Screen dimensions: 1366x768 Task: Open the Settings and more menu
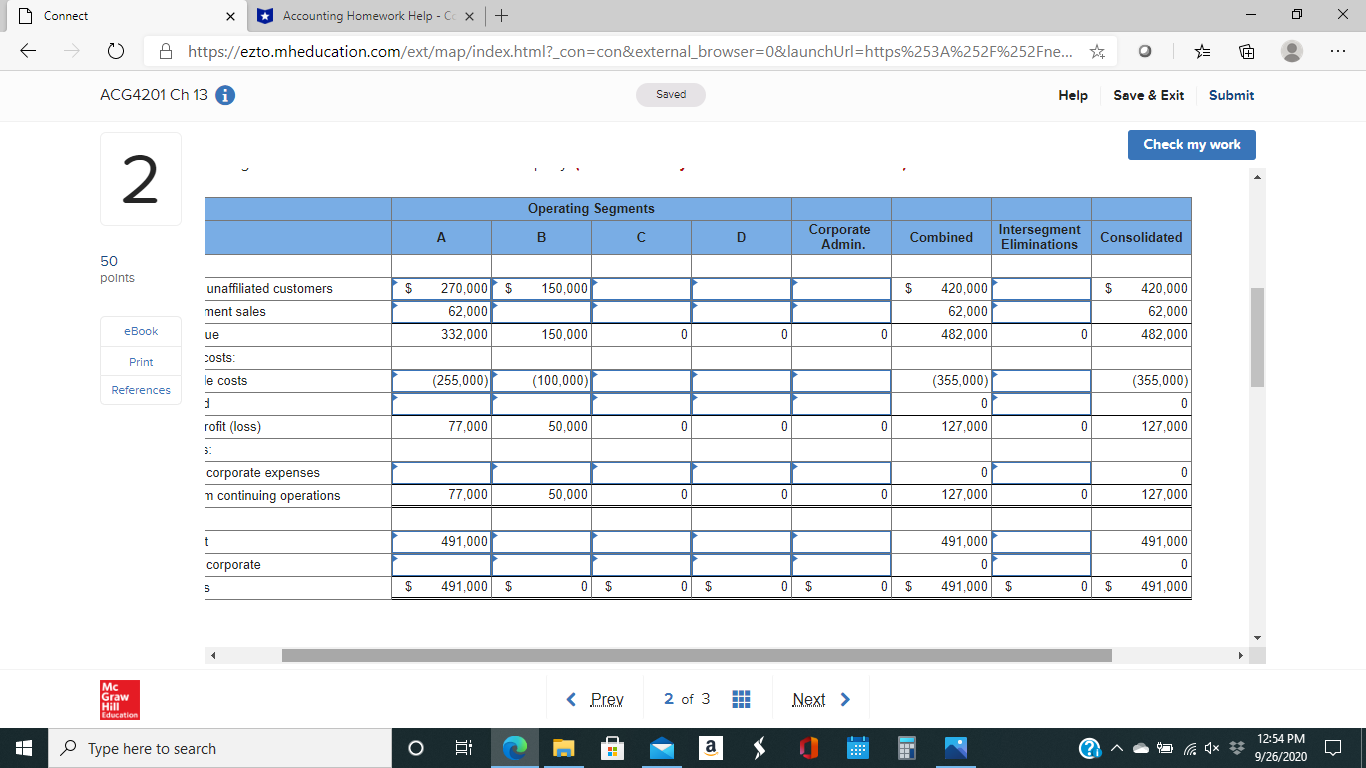(x=1337, y=51)
